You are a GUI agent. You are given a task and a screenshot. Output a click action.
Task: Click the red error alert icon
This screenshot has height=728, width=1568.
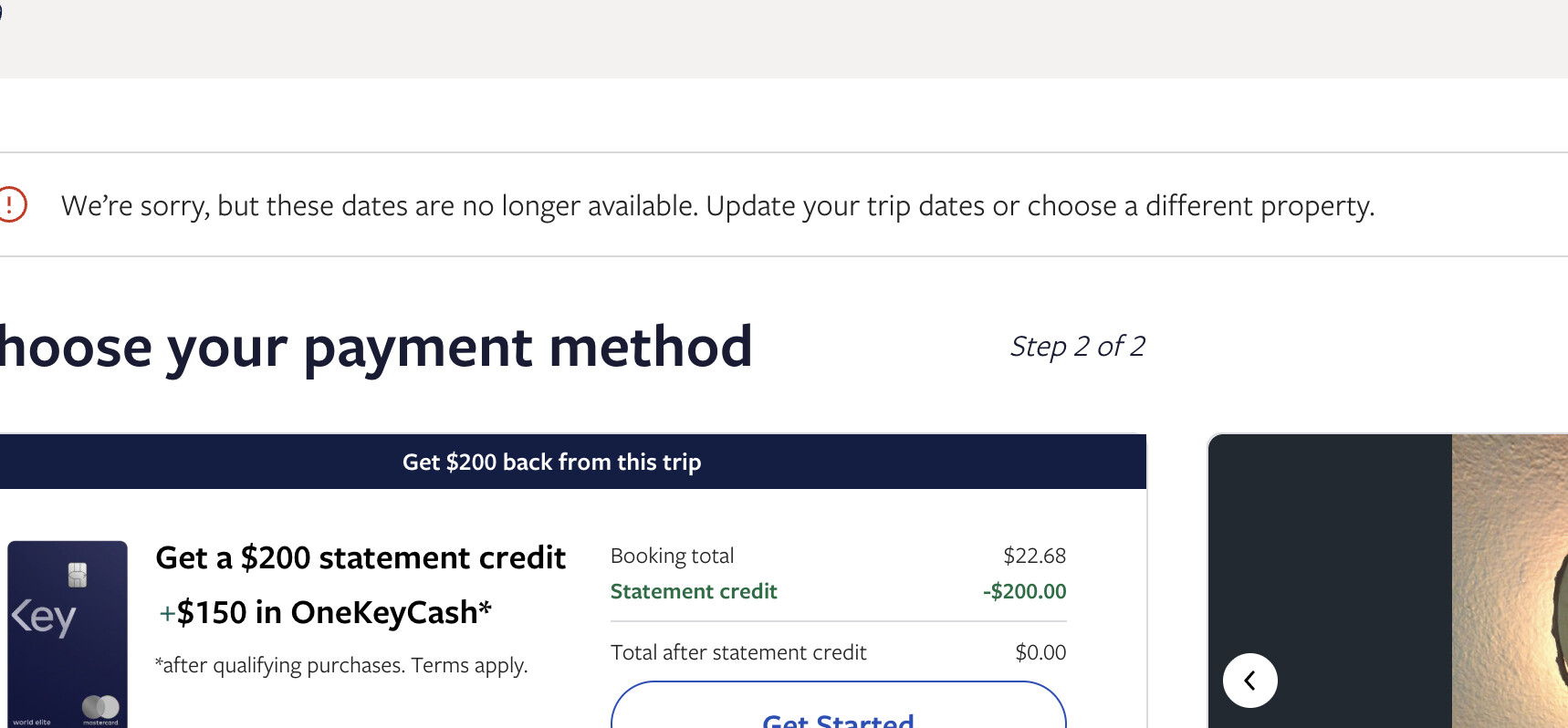[11, 204]
